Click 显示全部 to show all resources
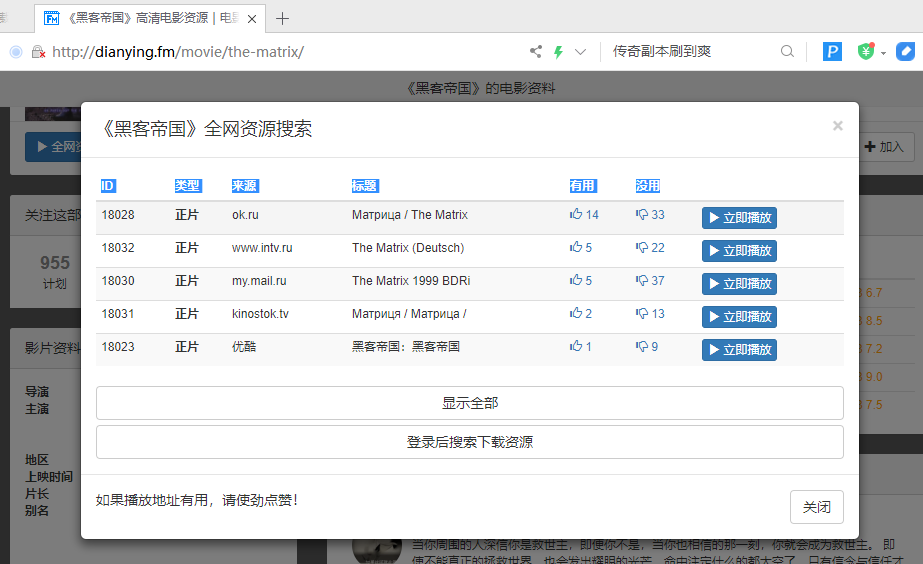The image size is (923, 564). [x=470, y=403]
